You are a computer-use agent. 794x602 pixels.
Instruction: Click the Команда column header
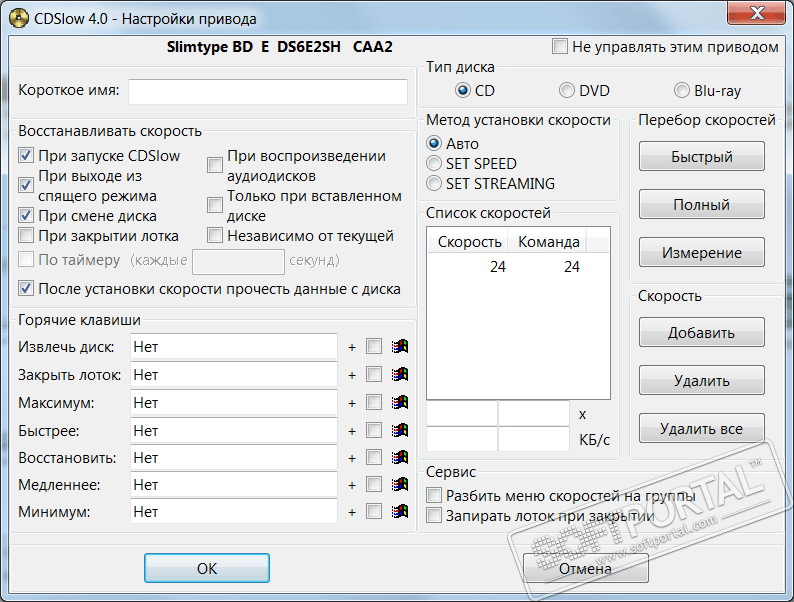(547, 242)
